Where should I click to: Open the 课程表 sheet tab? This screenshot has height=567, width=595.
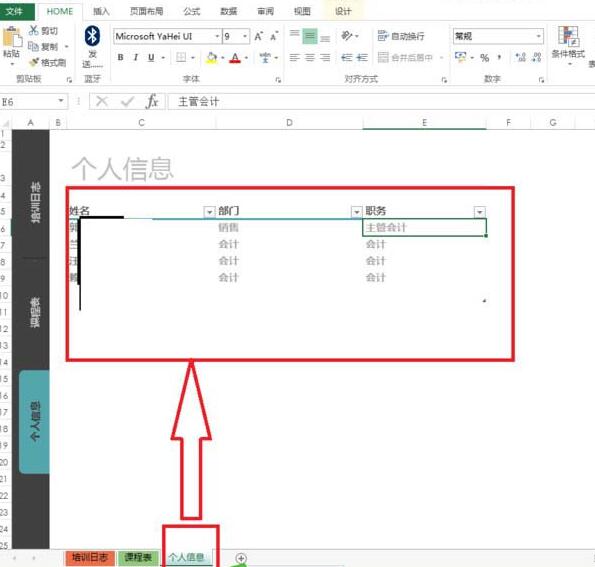point(138,557)
